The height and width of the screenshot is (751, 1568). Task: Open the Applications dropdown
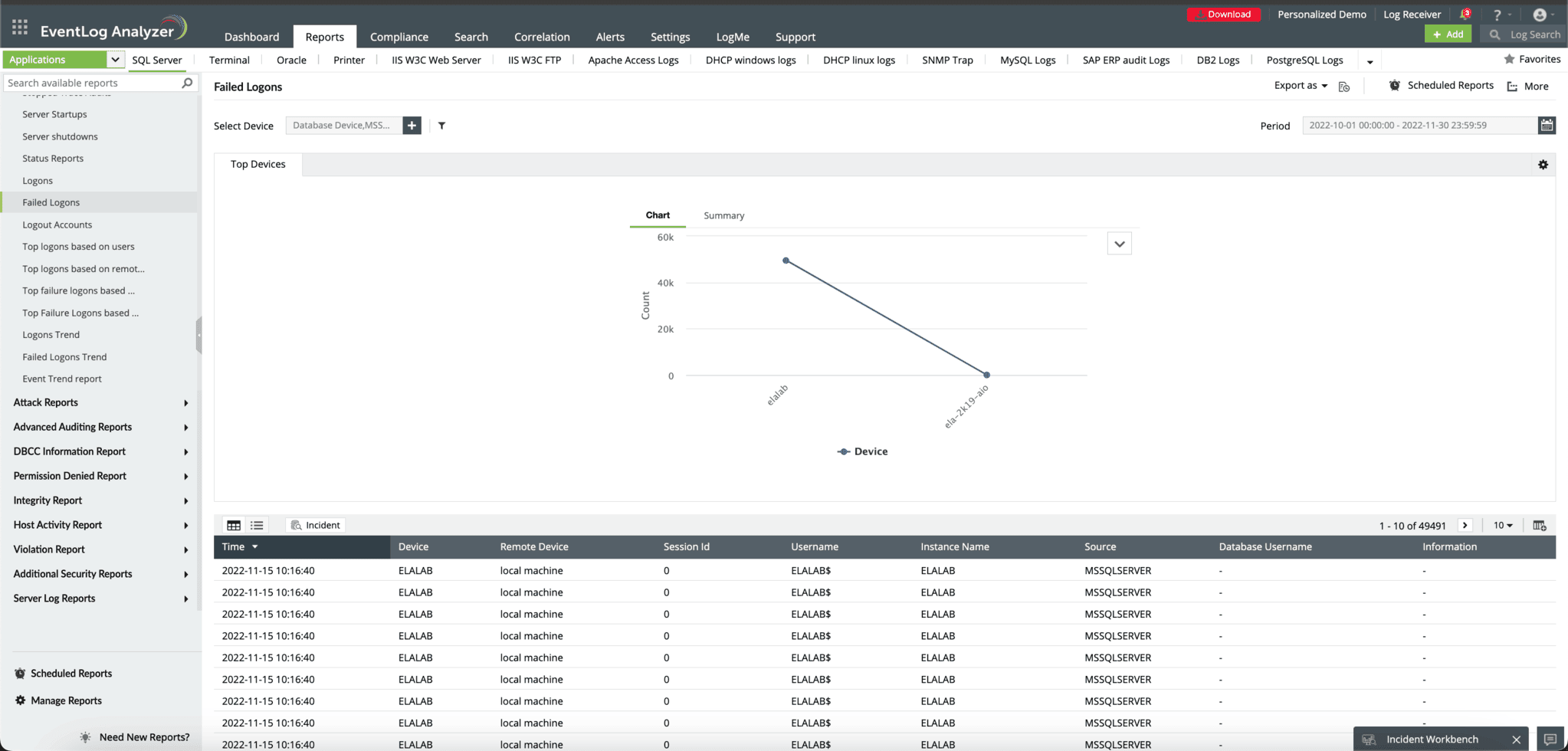click(64, 59)
